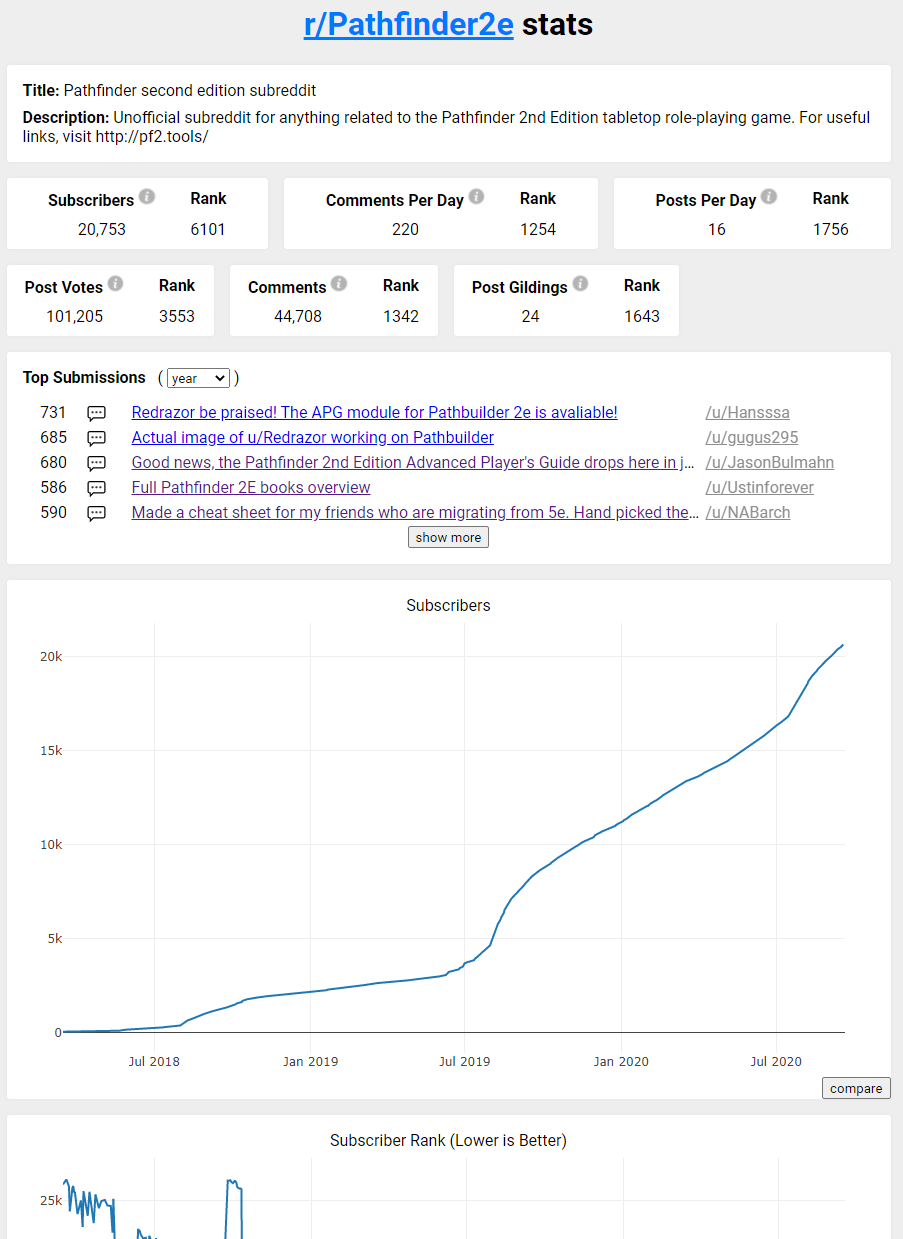Viewport: 903px width, 1239px height.
Task: Open 'Full Pathfinder 2E books overview' post
Action: pyautogui.click(x=251, y=487)
